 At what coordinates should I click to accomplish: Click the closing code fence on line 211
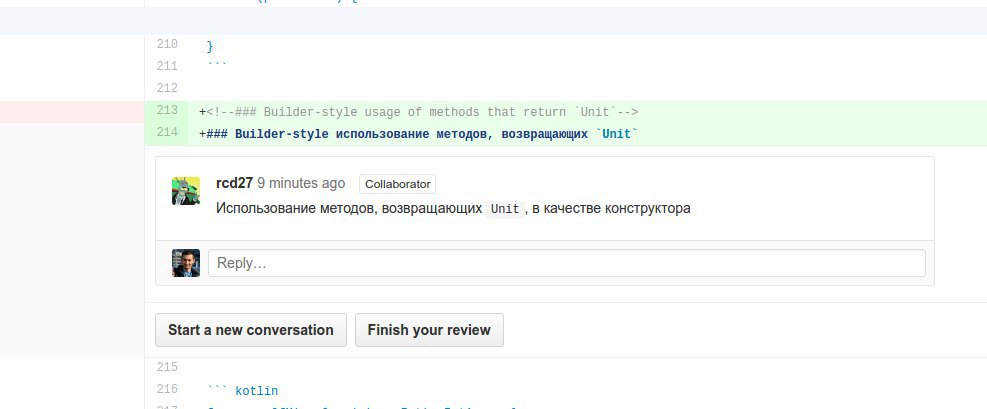click(217, 65)
